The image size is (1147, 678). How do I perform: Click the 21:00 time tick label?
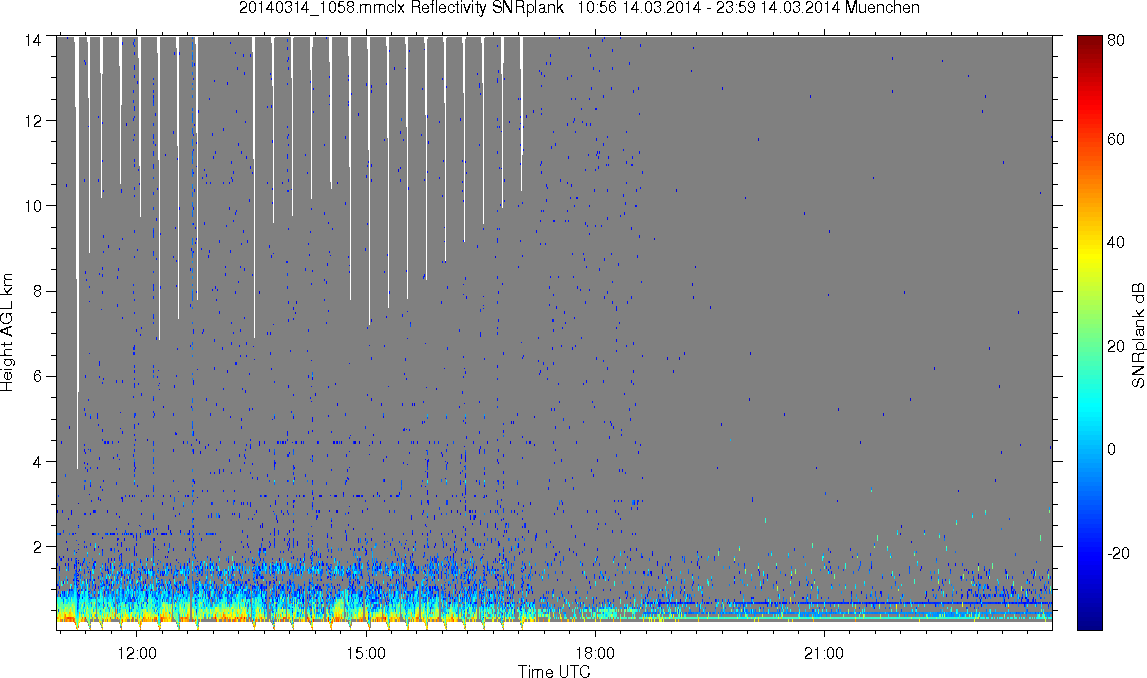[824, 653]
